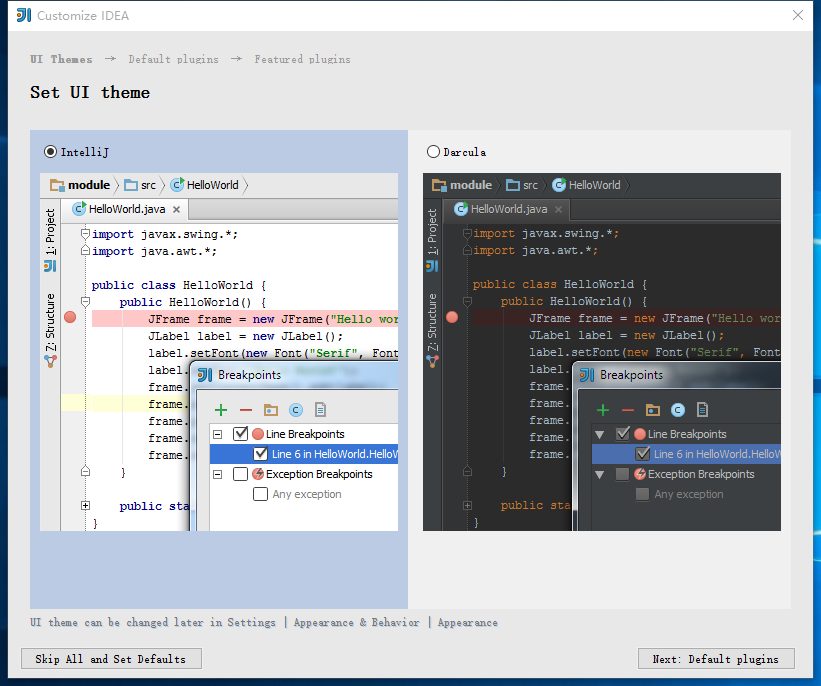Viewport: 821px width, 686px height.
Task: Click document icon in Darcula Breakpoints toolbar
Action: pyautogui.click(x=703, y=410)
